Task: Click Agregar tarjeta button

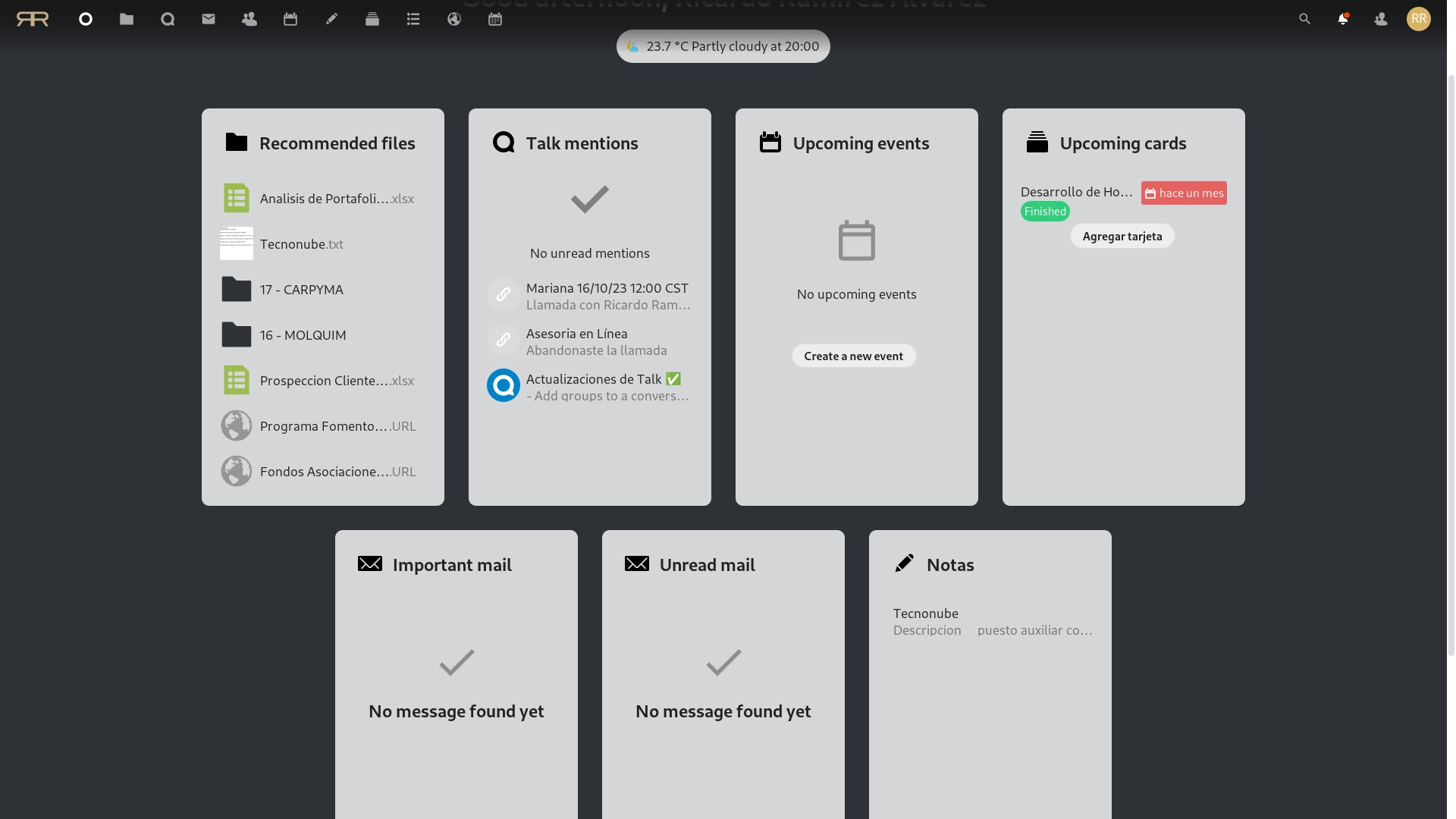Action: click(1122, 237)
